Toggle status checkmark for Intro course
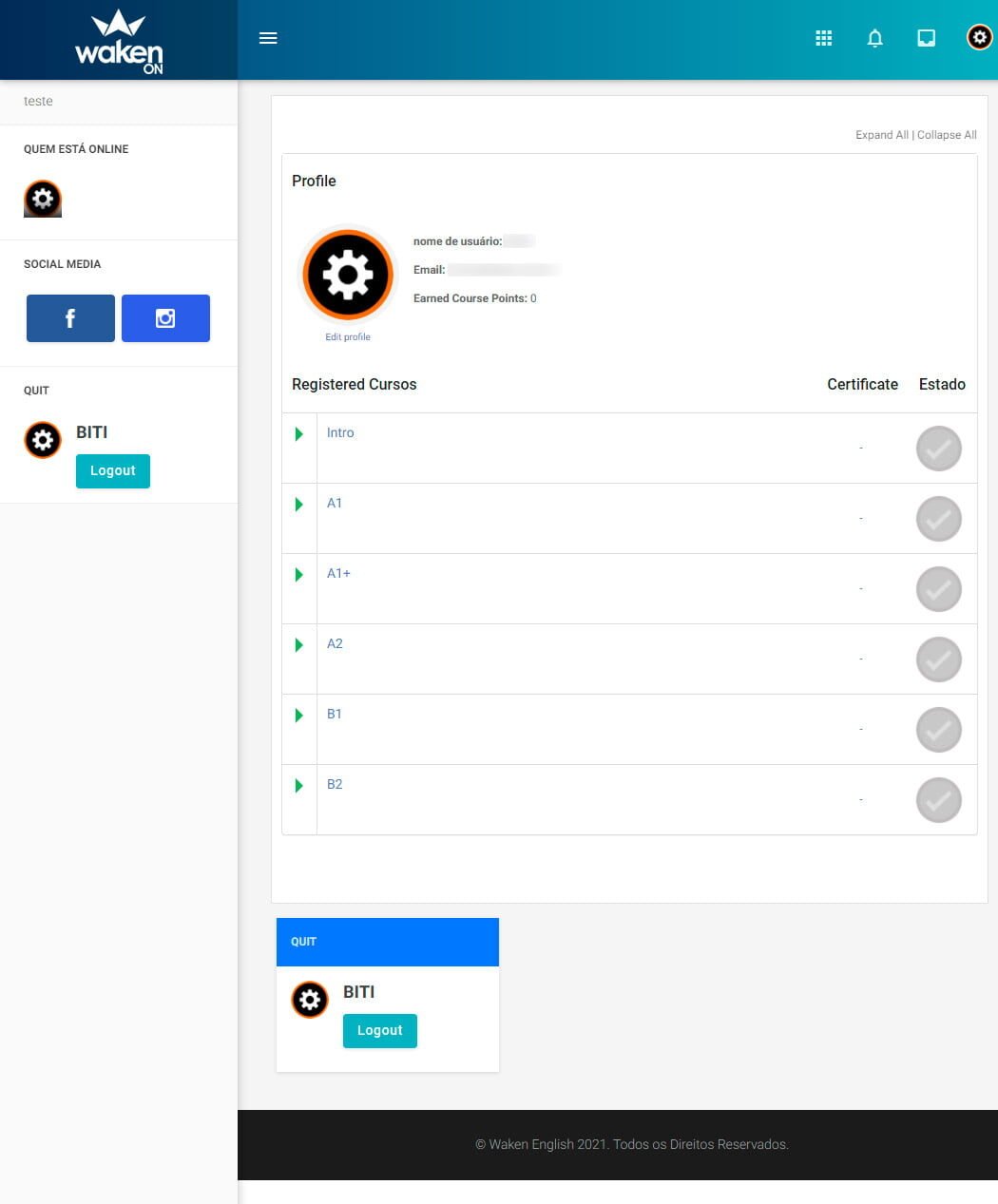 (x=938, y=449)
